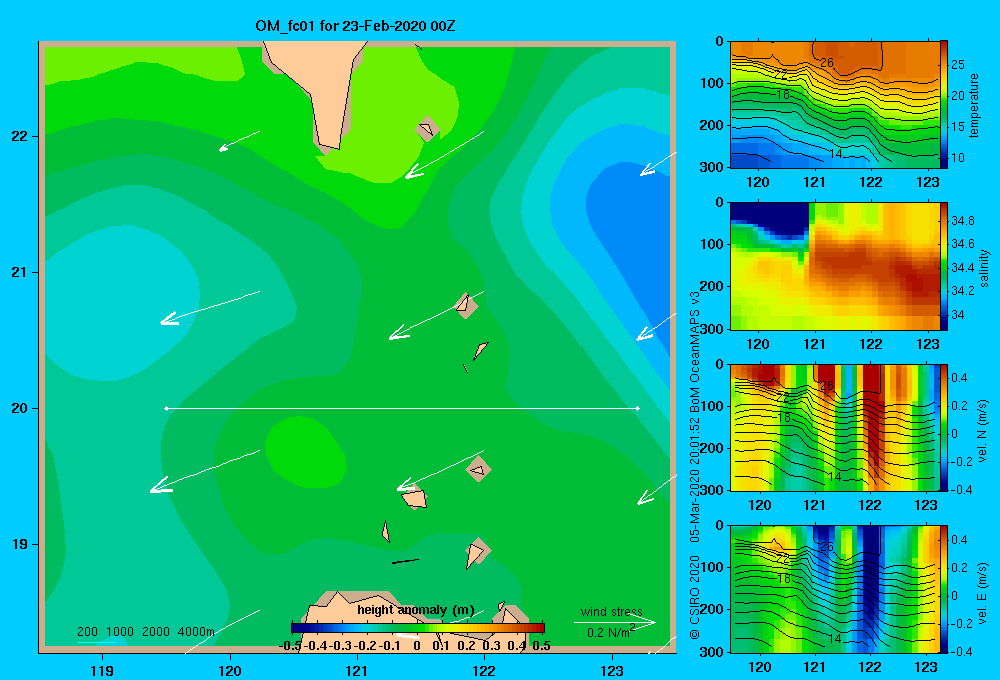Screen dimensions: 1000x680
Task: Click the longitude 120 label under main map
Action: click(x=230, y=670)
